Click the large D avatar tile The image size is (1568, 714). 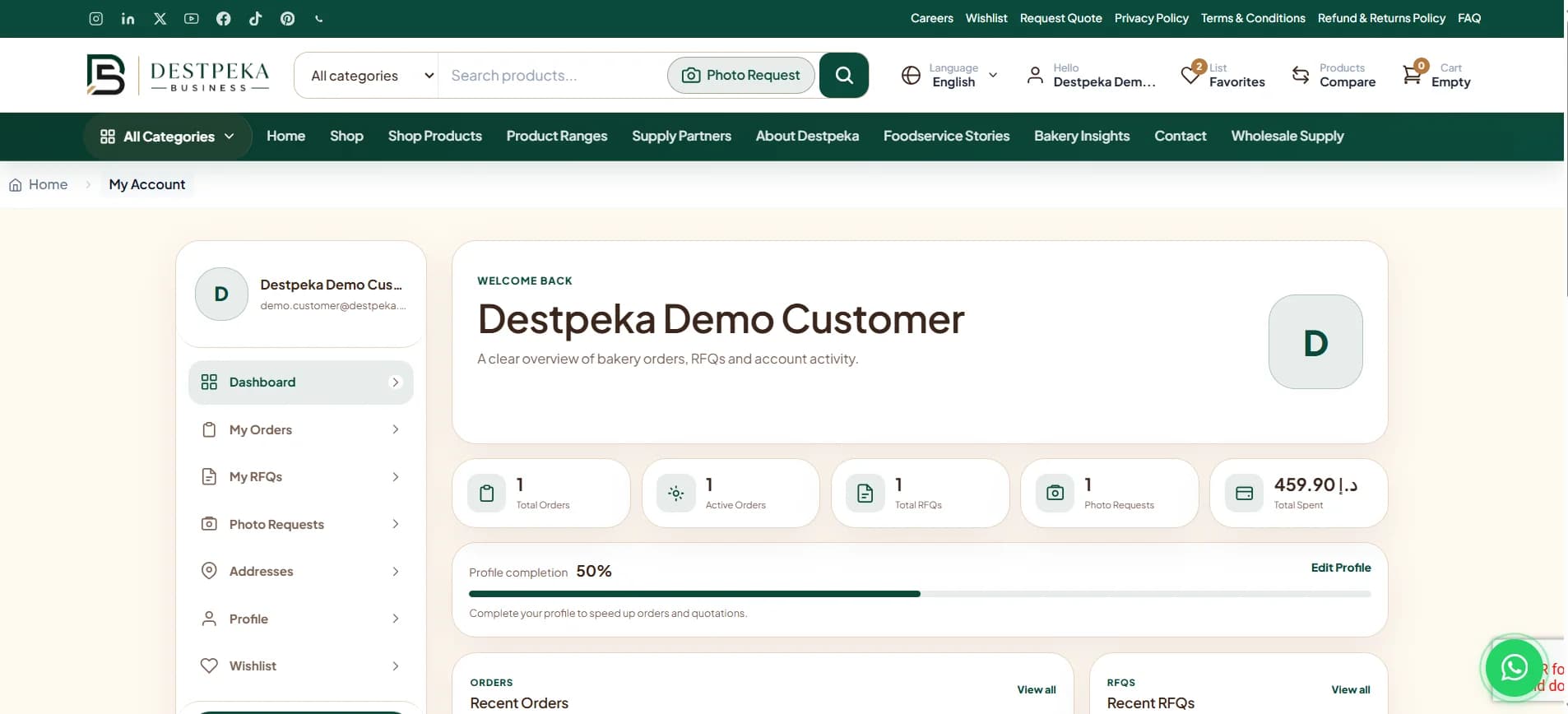tap(1315, 342)
